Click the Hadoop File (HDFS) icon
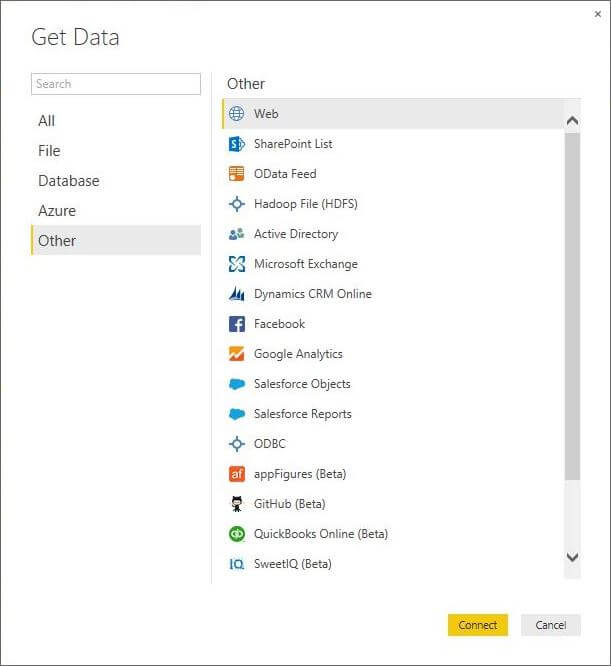The width and height of the screenshot is (611, 666). pos(237,204)
